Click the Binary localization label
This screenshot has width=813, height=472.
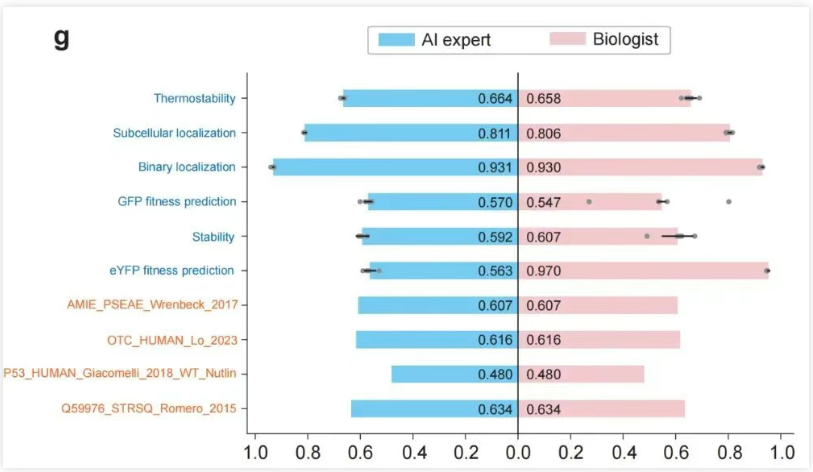click(x=187, y=167)
